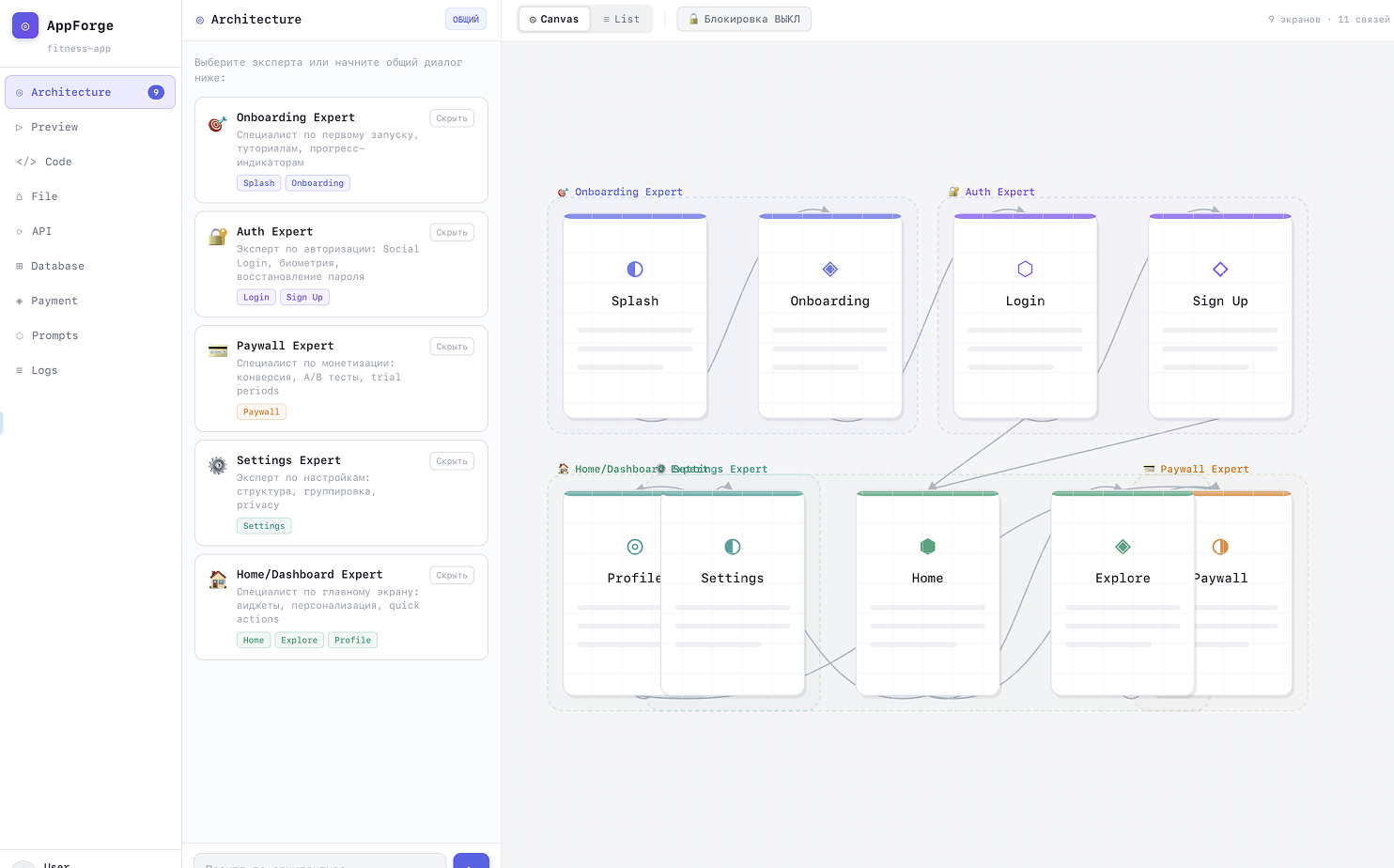Hide the Paywall Expert card
Viewport: 1394px width, 868px height.
[x=452, y=346]
